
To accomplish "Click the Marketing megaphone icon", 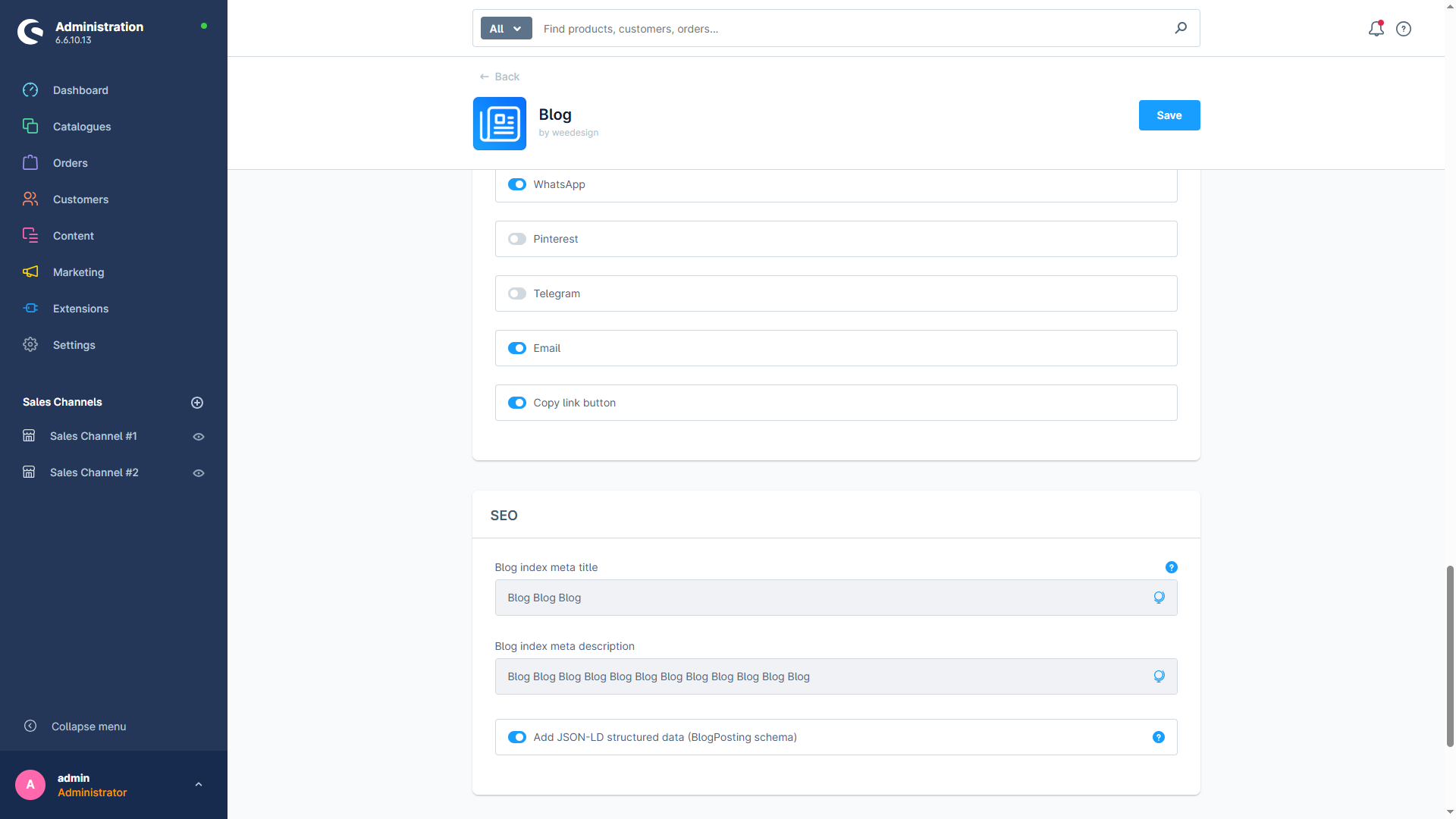I will [30, 272].
